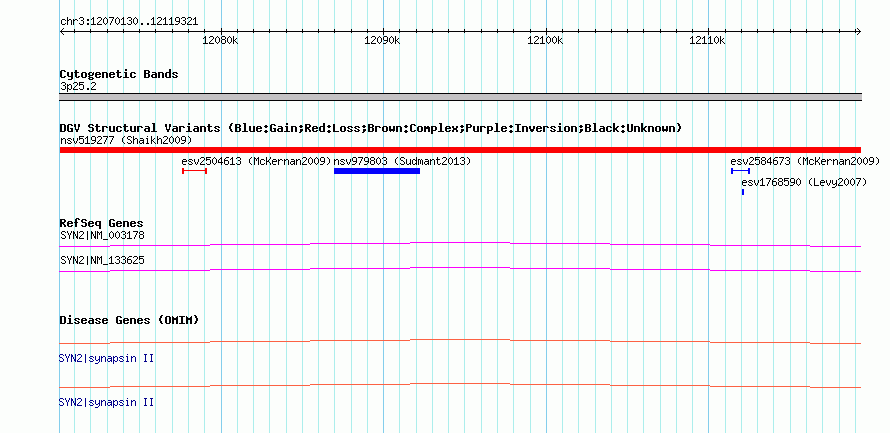Select the red nsv519277 loss variant bar

pyautogui.click(x=460, y=150)
